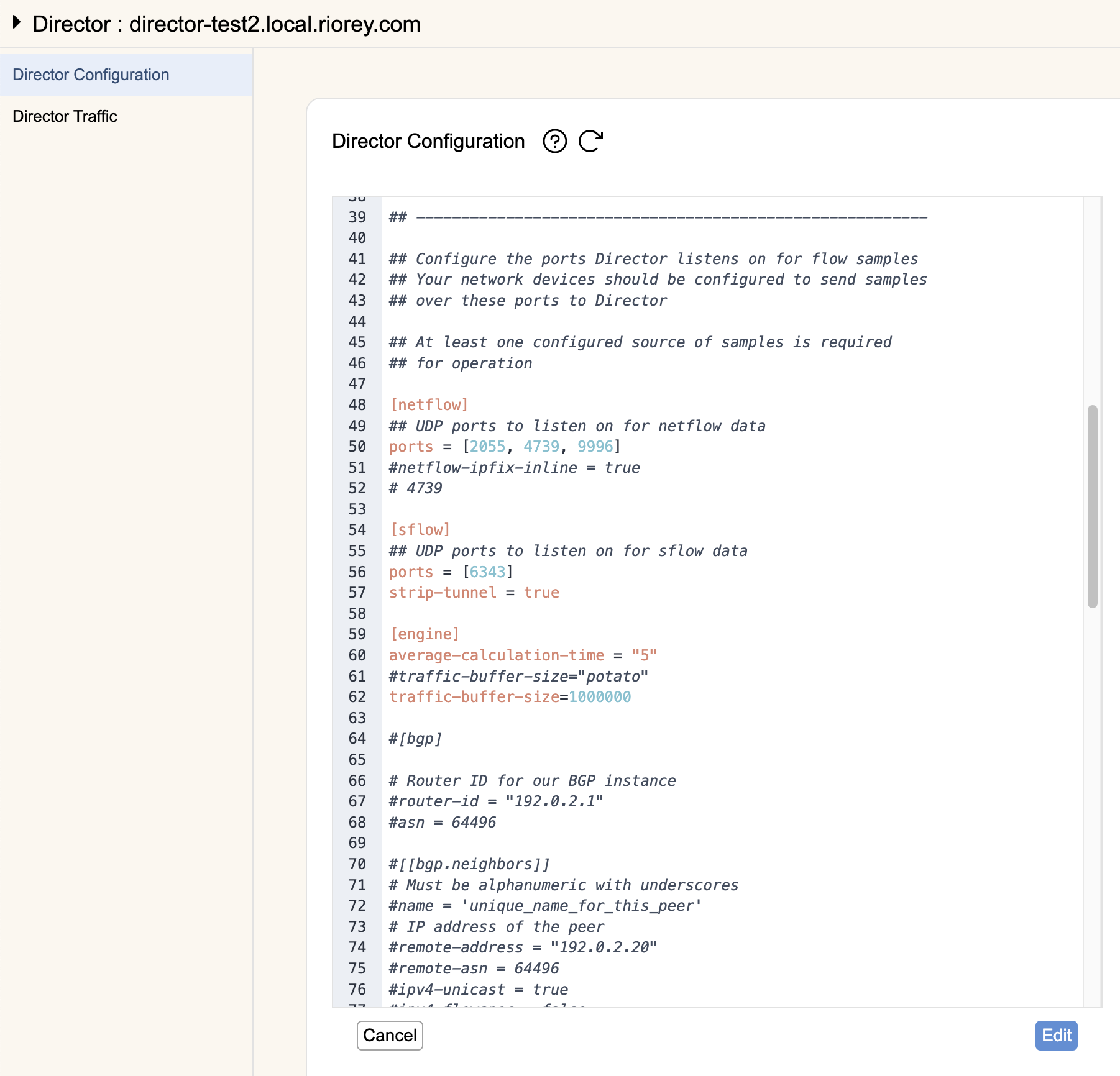This screenshot has width=1120, height=1076.
Task: Click the commented #router-id line
Action: click(x=496, y=801)
